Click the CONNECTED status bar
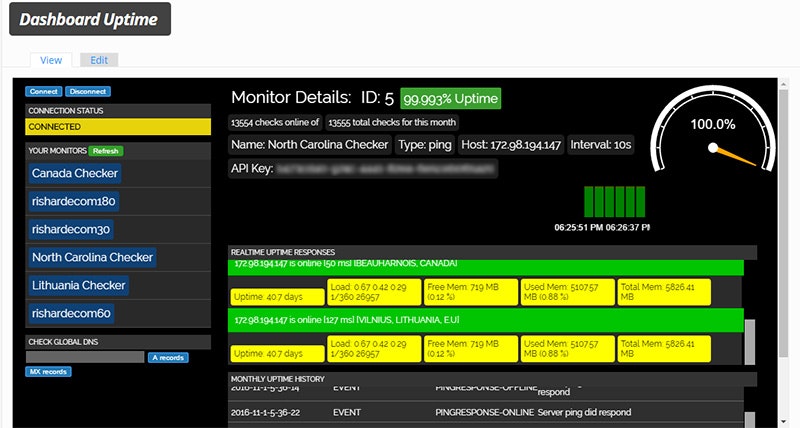 [118, 127]
